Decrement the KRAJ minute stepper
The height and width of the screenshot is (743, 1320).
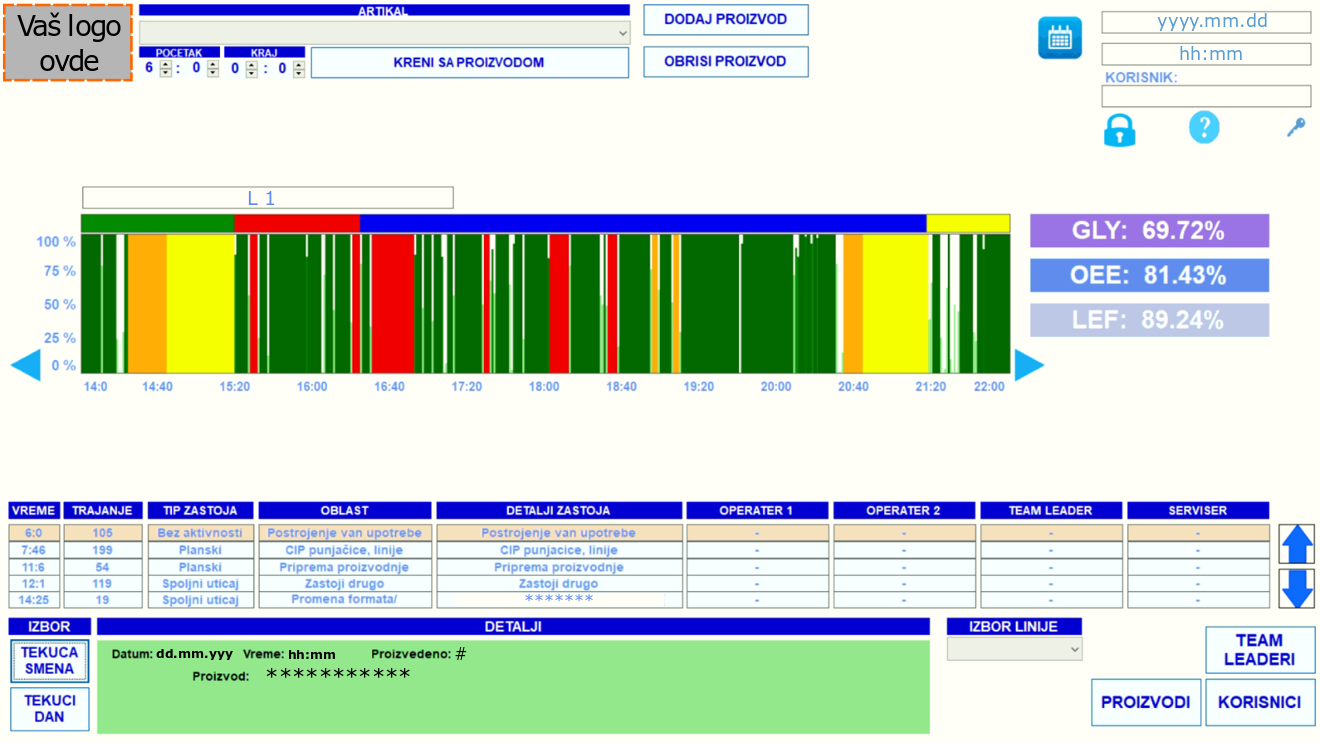coord(298,73)
